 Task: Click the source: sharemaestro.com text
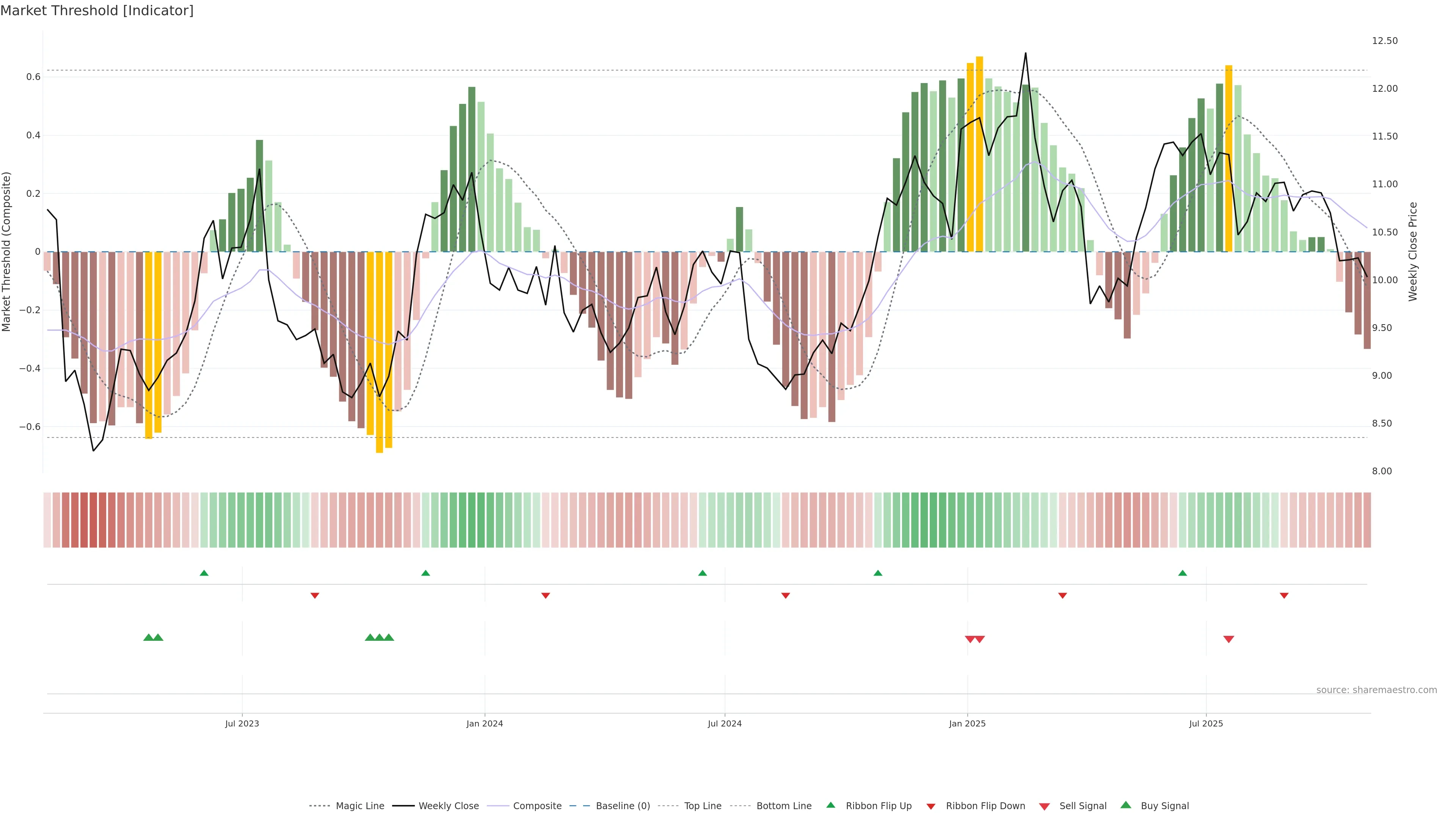(x=1376, y=690)
